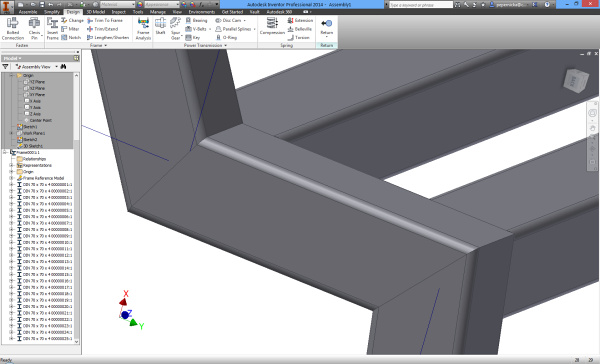Select the Bolted Connection tool
Image resolution: width=600 pixels, height=364 pixels.
(x=13, y=29)
